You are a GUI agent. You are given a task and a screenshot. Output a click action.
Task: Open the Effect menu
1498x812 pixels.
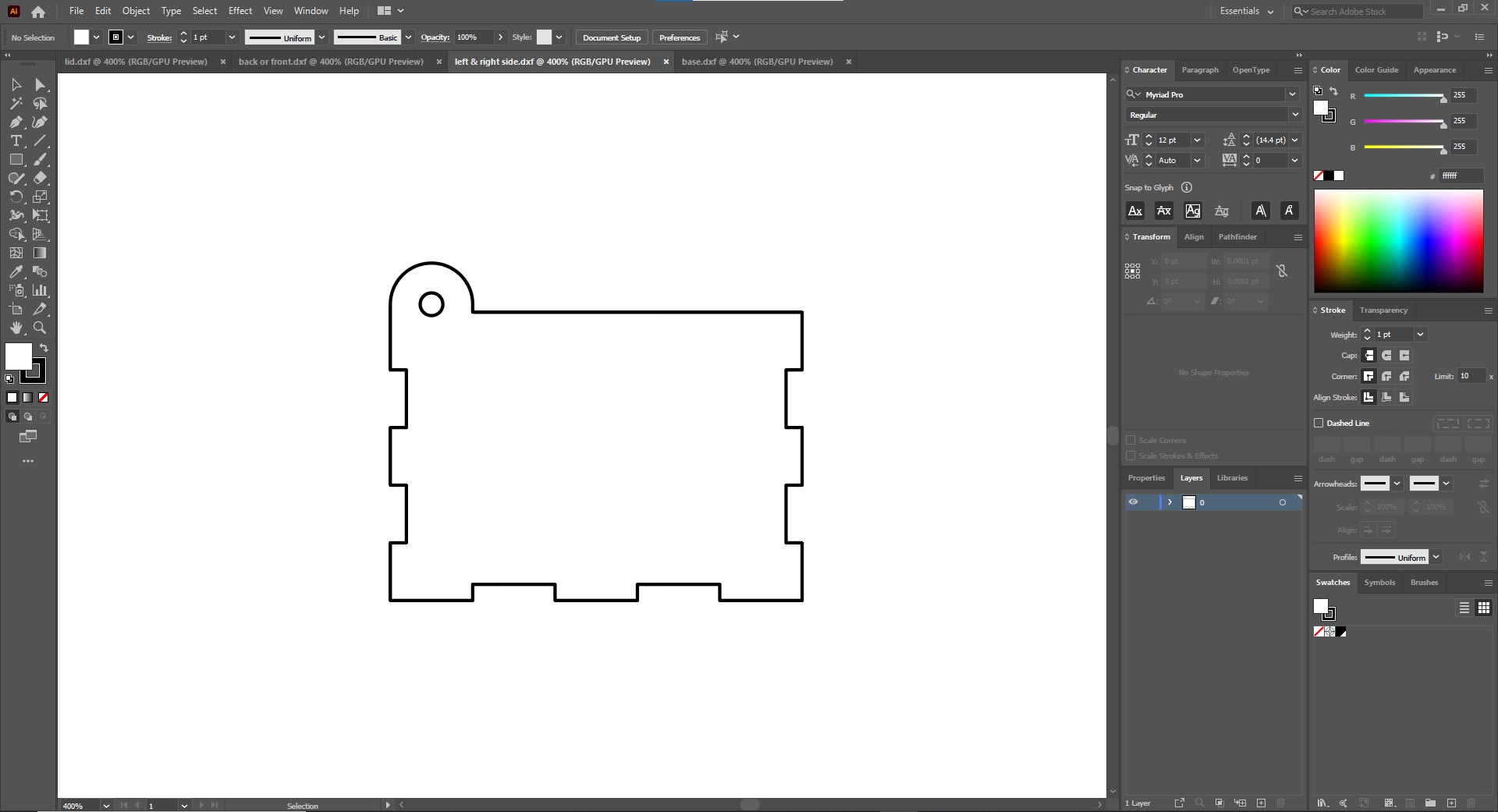click(240, 11)
